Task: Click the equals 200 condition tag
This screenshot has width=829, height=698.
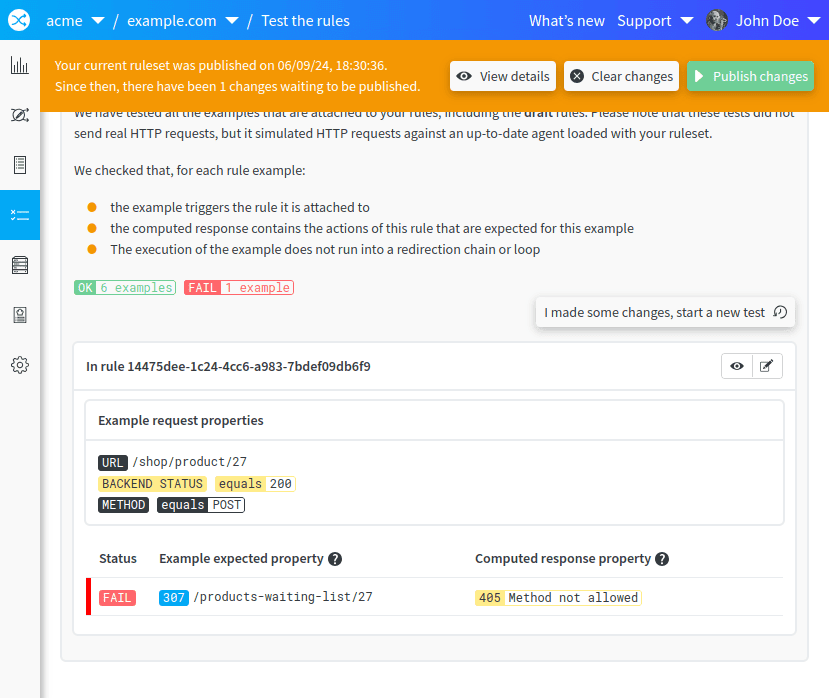Action: [x=255, y=484]
